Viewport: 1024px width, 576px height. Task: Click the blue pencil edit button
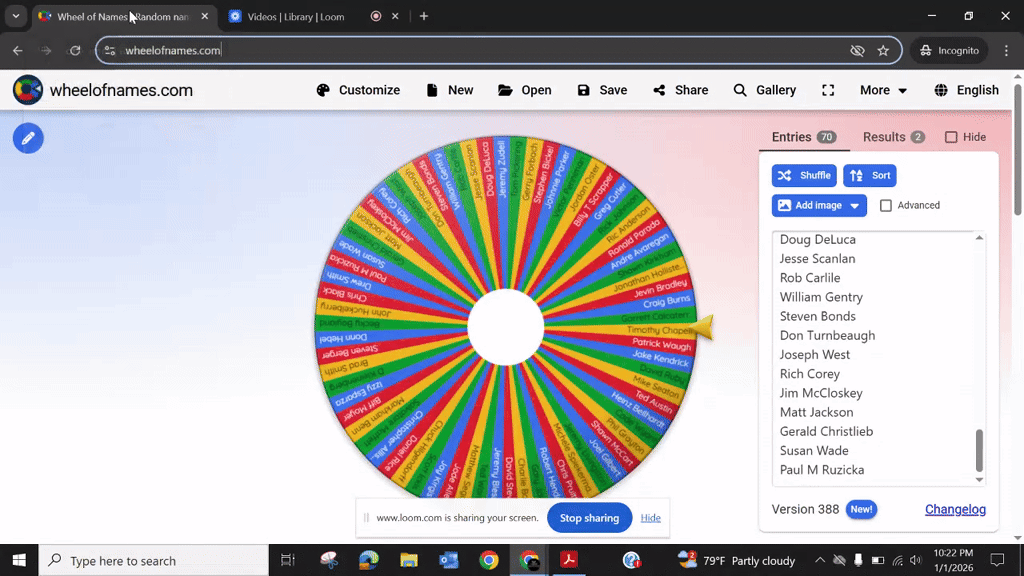28,138
